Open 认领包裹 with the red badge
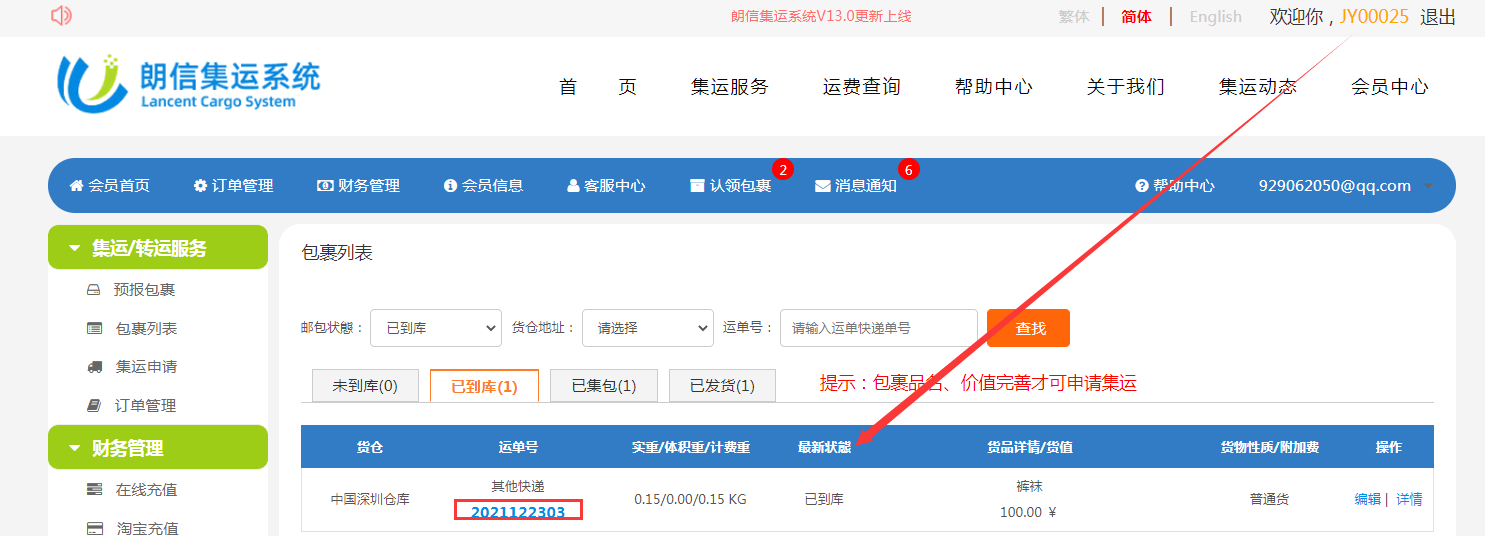 [731, 186]
